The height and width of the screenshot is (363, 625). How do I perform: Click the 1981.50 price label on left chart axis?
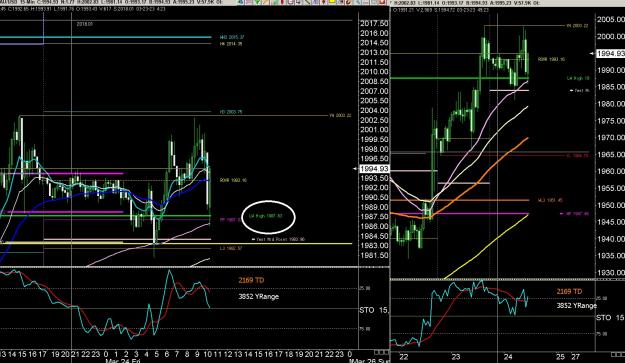374,255
